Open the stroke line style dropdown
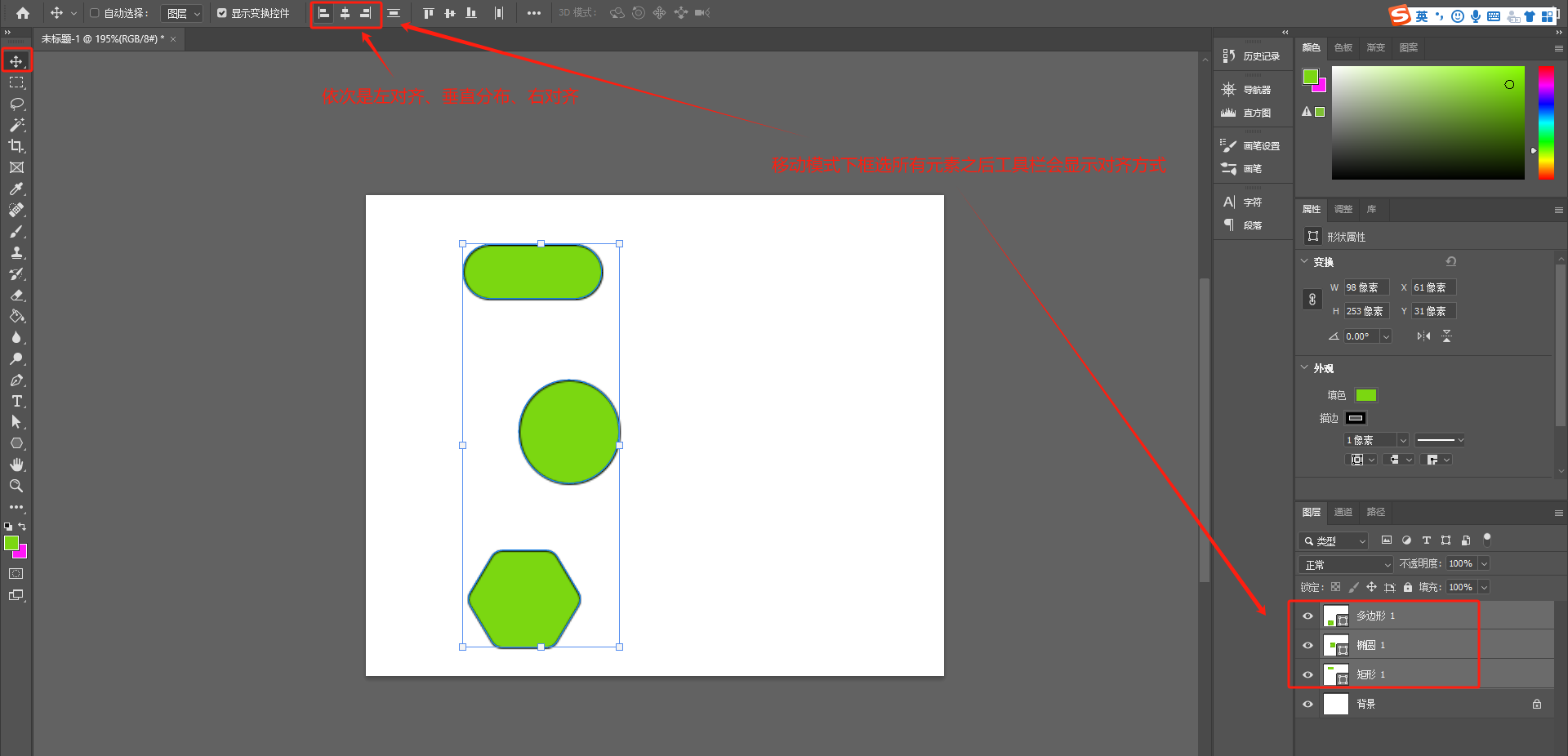The width and height of the screenshot is (1568, 756). tap(1440, 440)
